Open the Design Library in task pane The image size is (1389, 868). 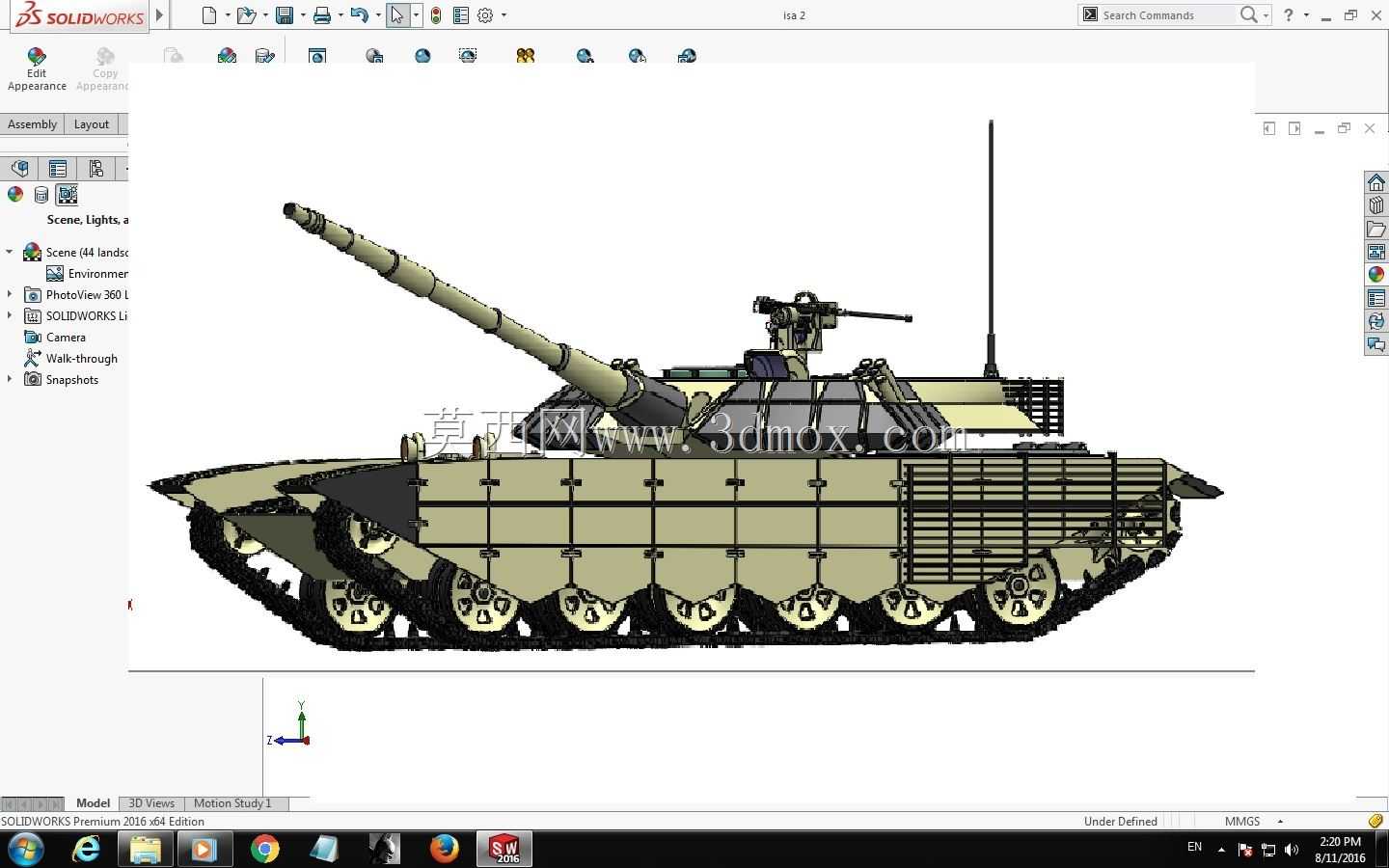(1376, 205)
